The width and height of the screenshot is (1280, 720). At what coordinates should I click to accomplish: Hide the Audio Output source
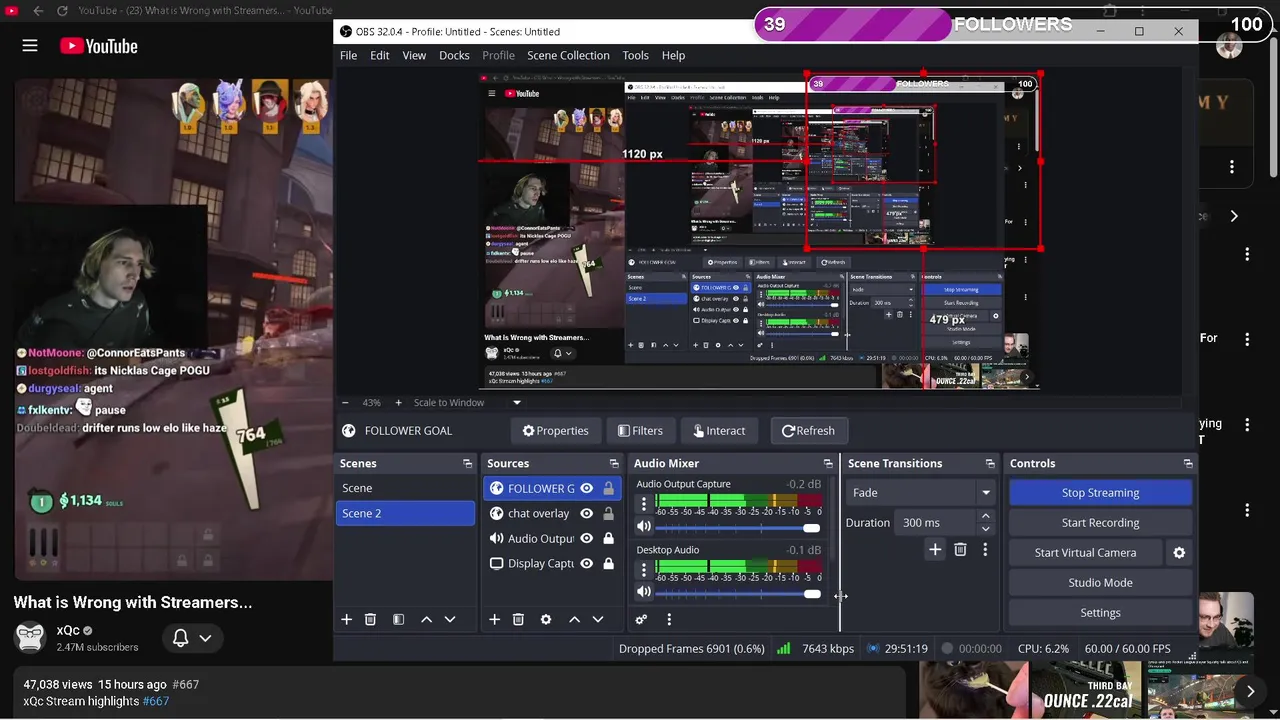587,538
